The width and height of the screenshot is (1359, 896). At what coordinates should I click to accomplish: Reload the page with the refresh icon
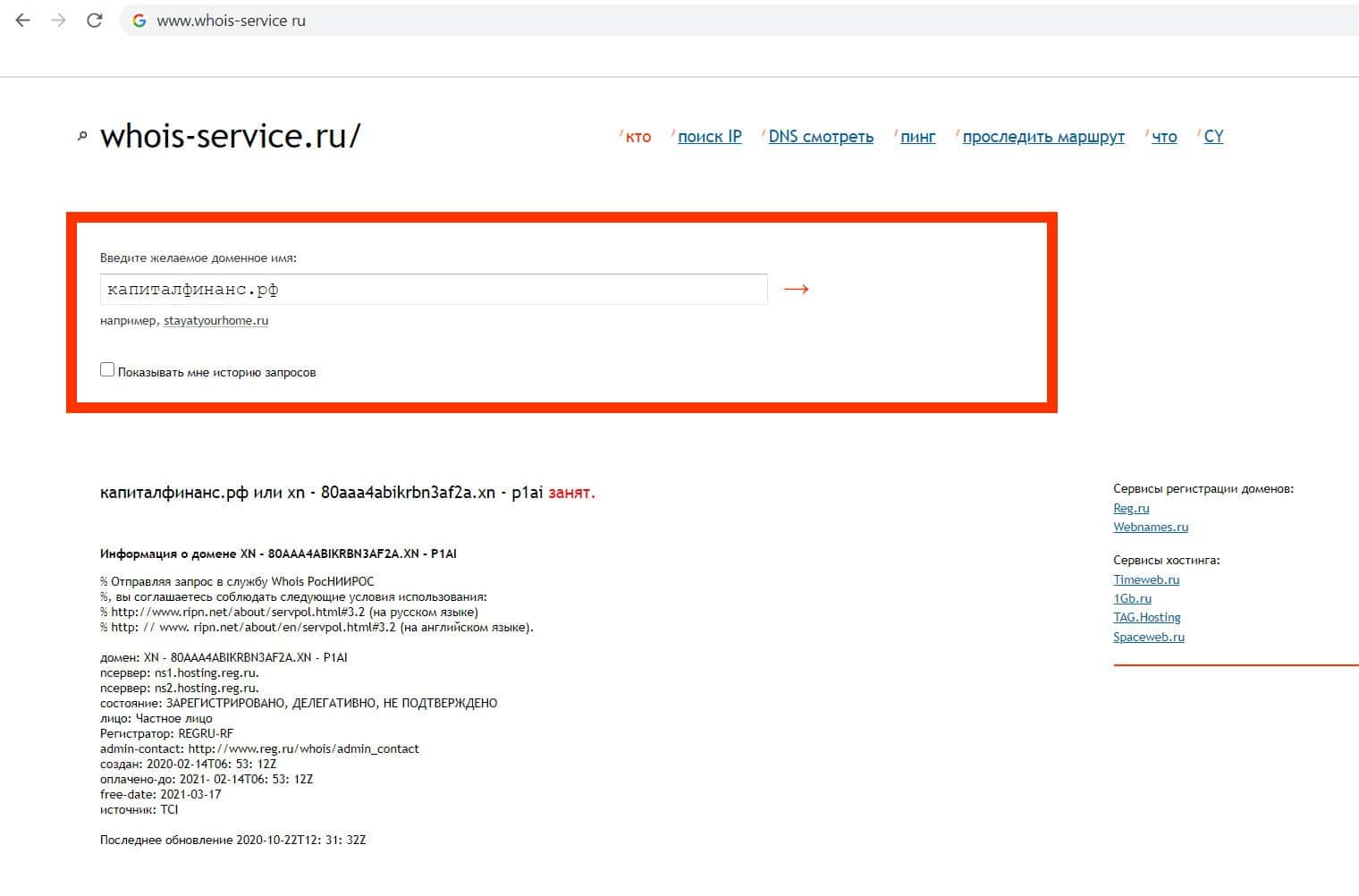(x=95, y=21)
